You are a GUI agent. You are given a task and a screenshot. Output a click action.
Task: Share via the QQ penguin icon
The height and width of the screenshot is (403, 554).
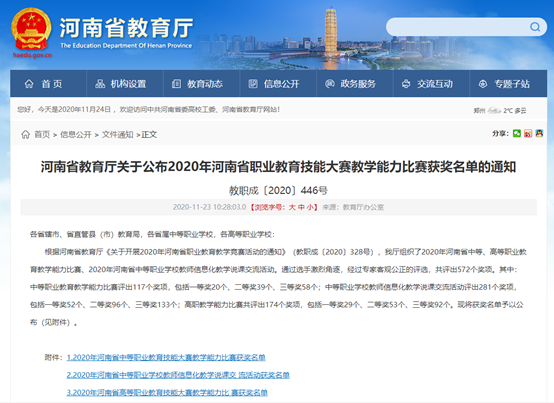coord(539,133)
